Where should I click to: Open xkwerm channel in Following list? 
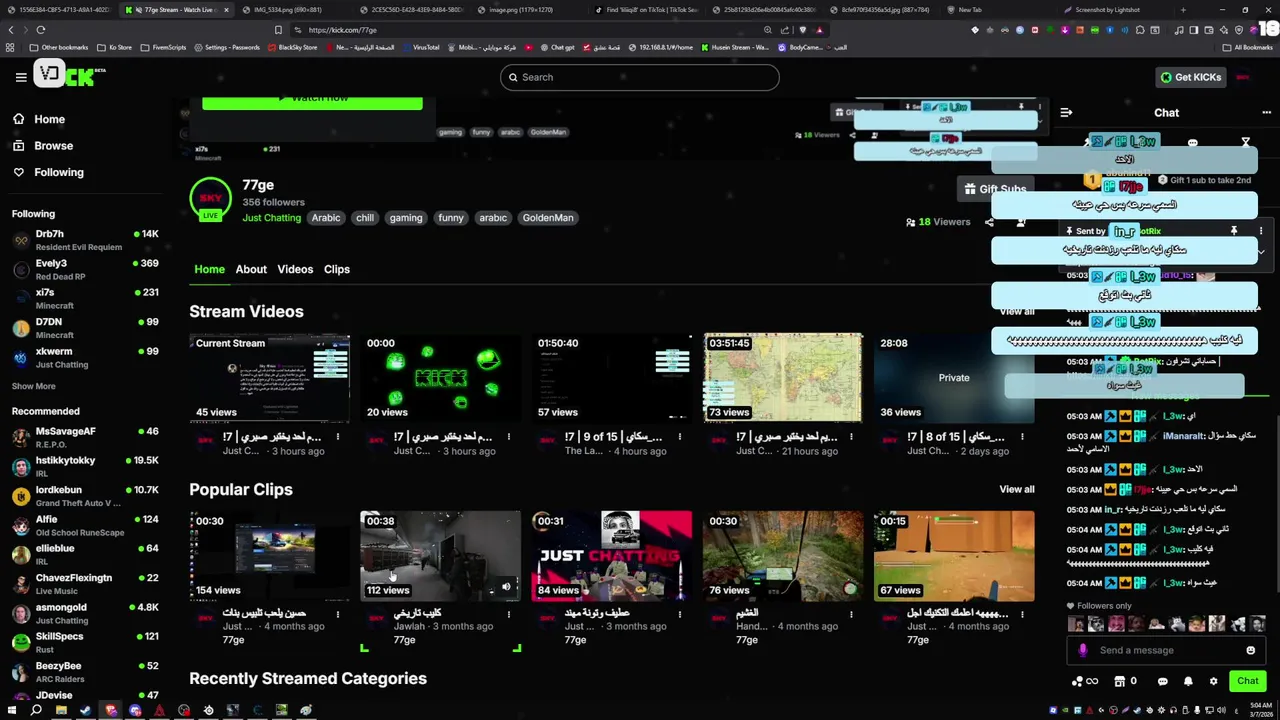pos(85,357)
